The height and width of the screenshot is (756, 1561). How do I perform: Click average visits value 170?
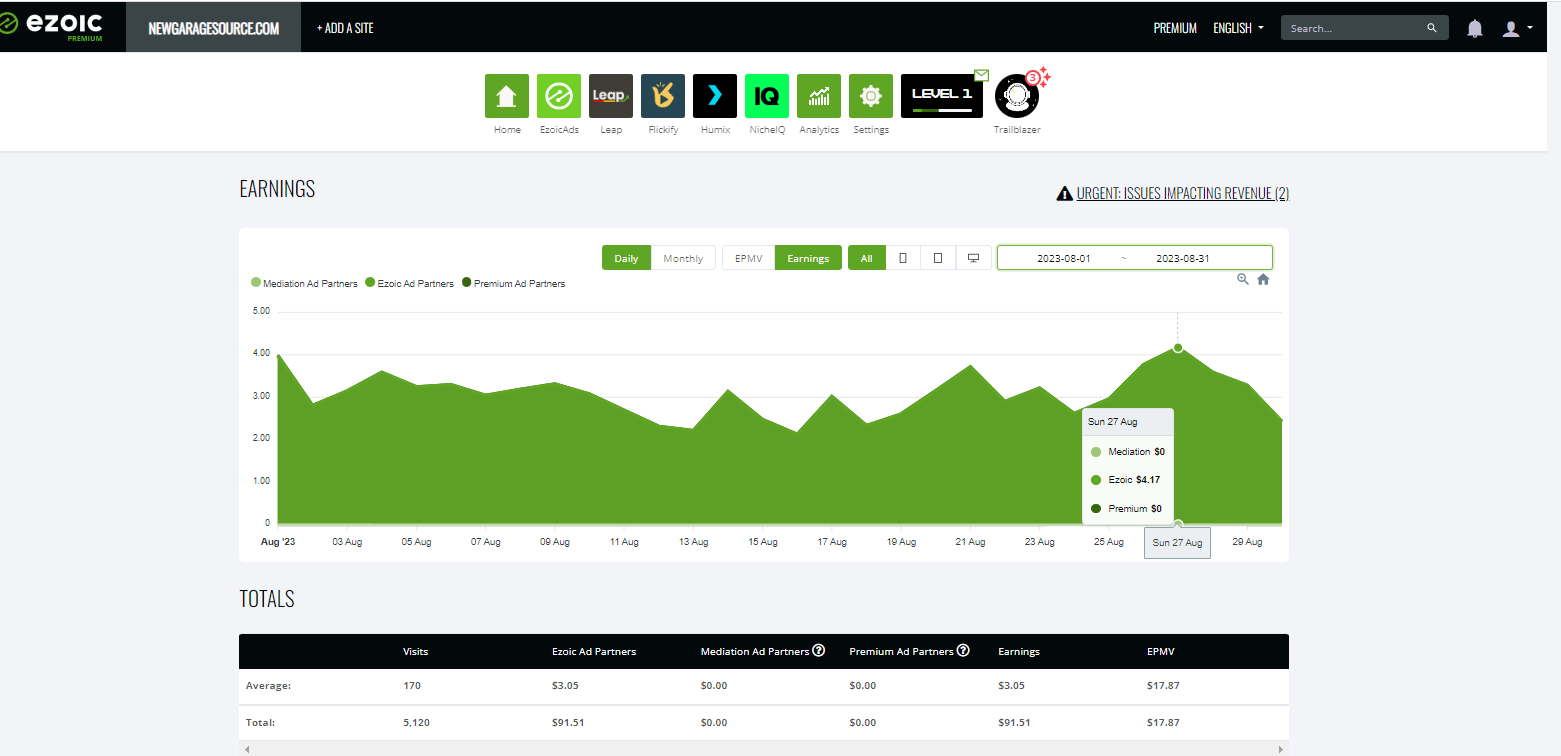click(x=411, y=686)
